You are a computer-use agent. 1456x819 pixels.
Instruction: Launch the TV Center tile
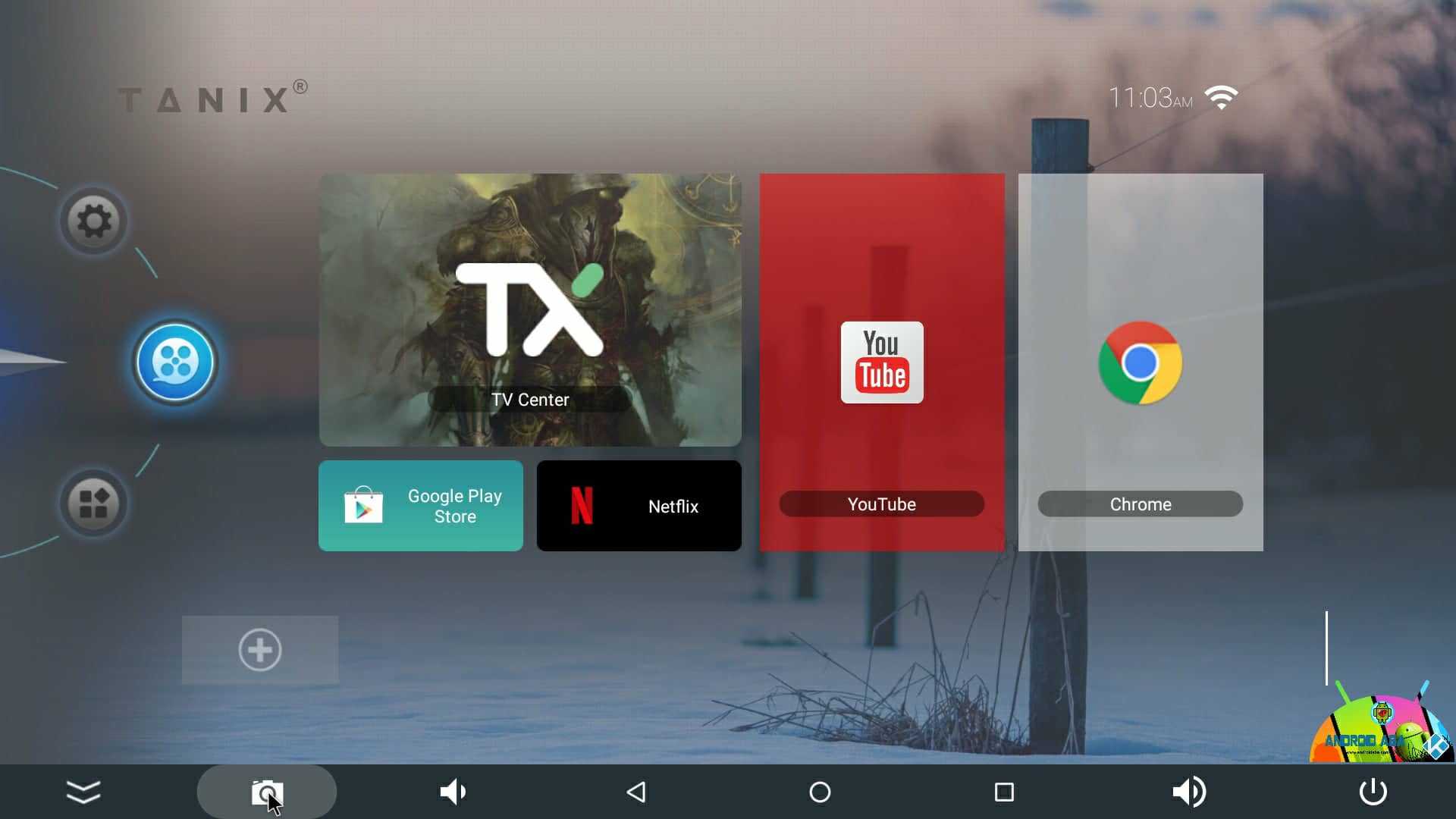click(x=530, y=309)
